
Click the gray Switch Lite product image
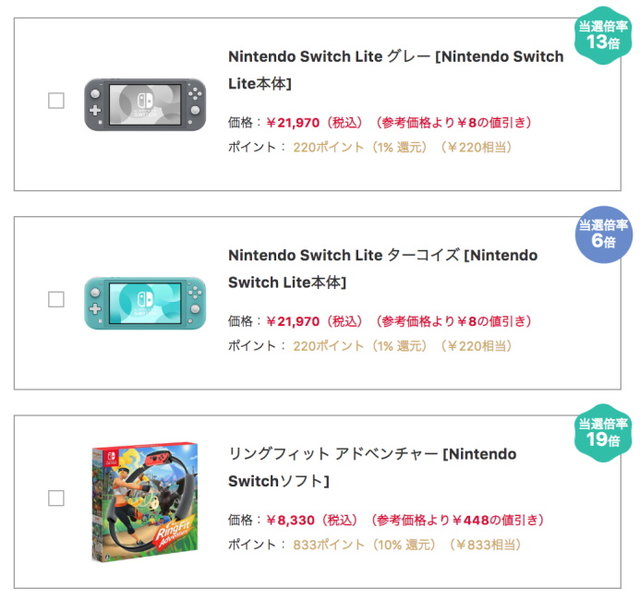click(x=145, y=102)
